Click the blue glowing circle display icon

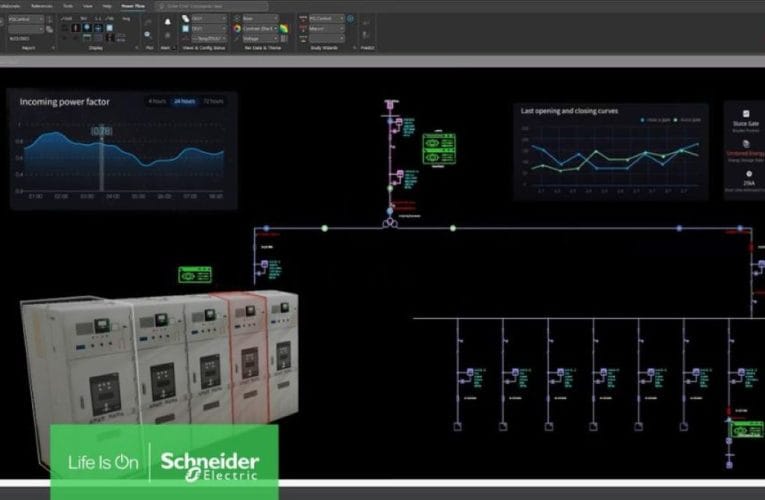pos(87,28)
